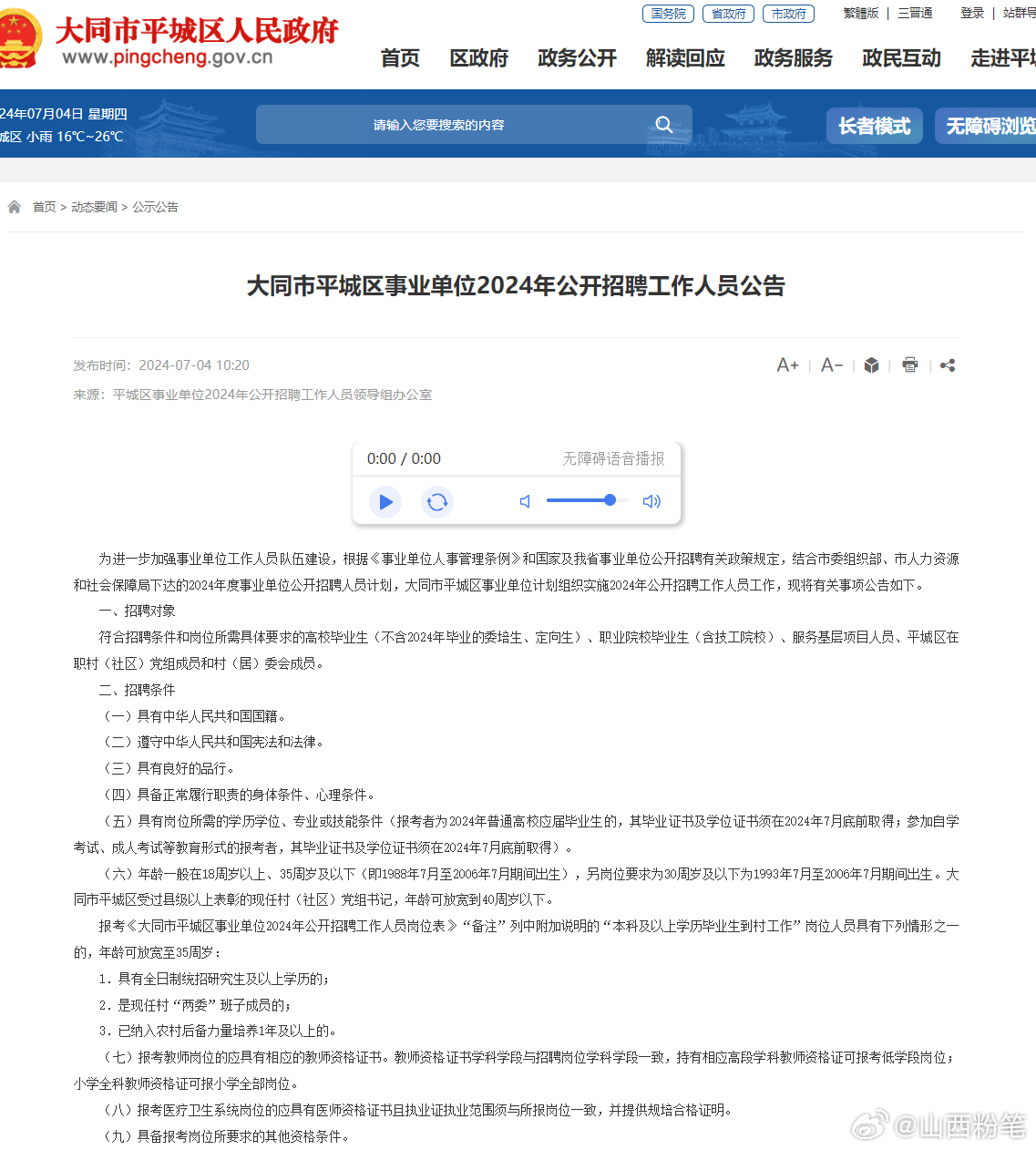Click the national emblem logo
Viewport: 1036px width, 1150px height.
pos(20,39)
